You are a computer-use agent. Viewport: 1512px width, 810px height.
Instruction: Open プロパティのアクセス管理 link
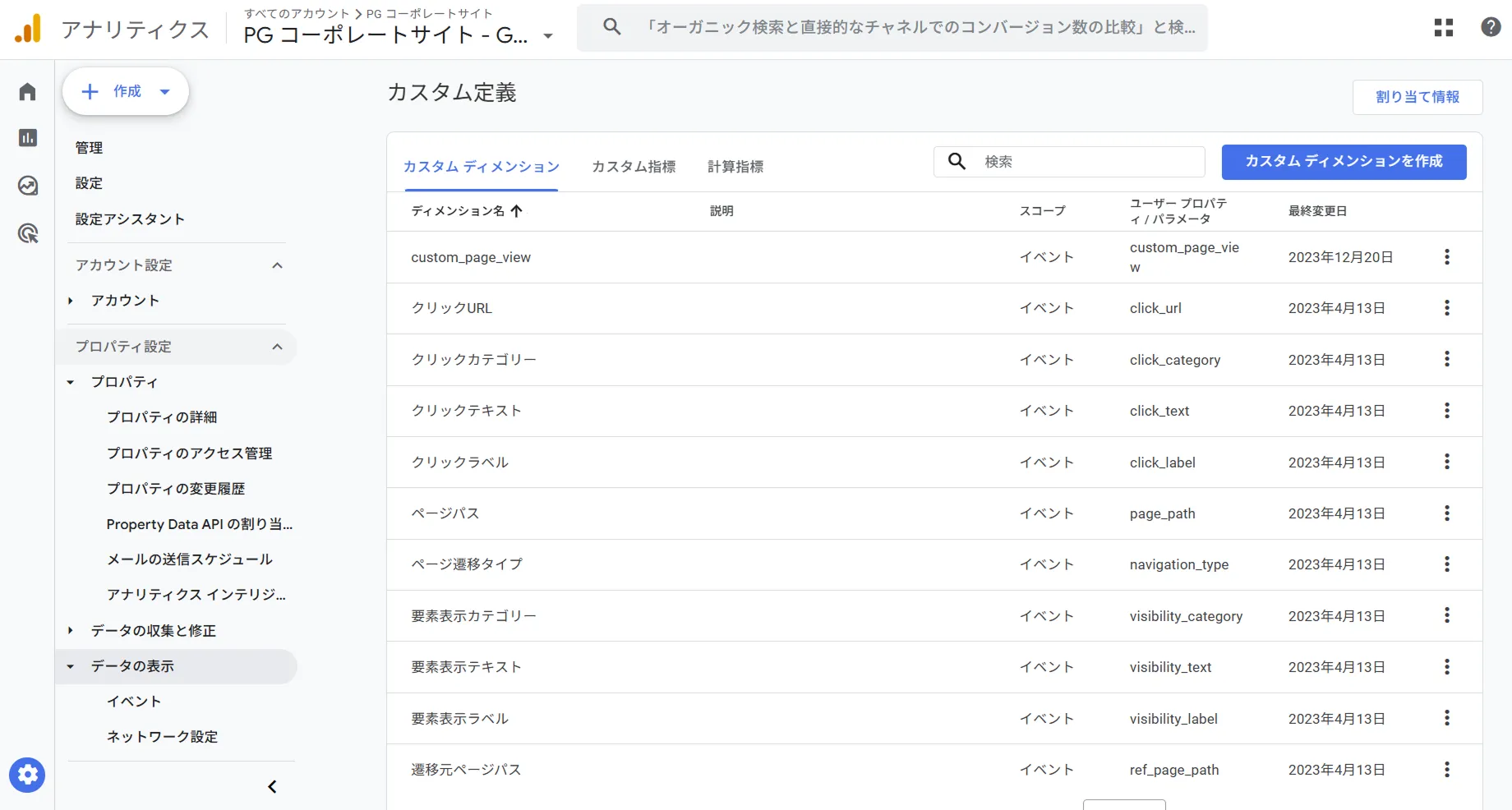(189, 453)
